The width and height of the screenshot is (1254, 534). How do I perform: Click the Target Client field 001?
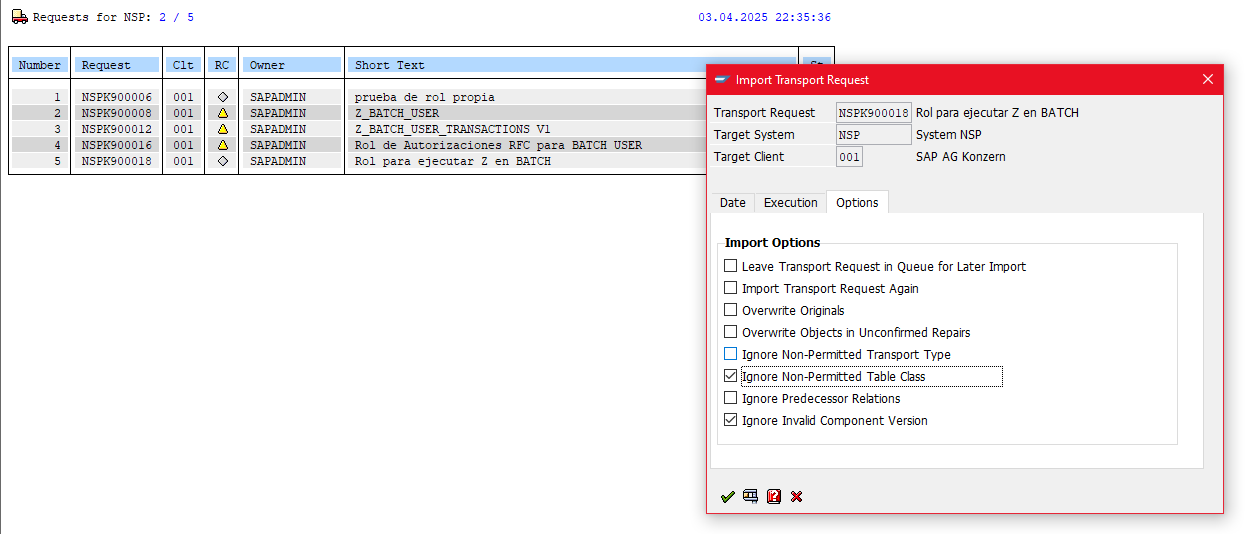tap(849, 157)
